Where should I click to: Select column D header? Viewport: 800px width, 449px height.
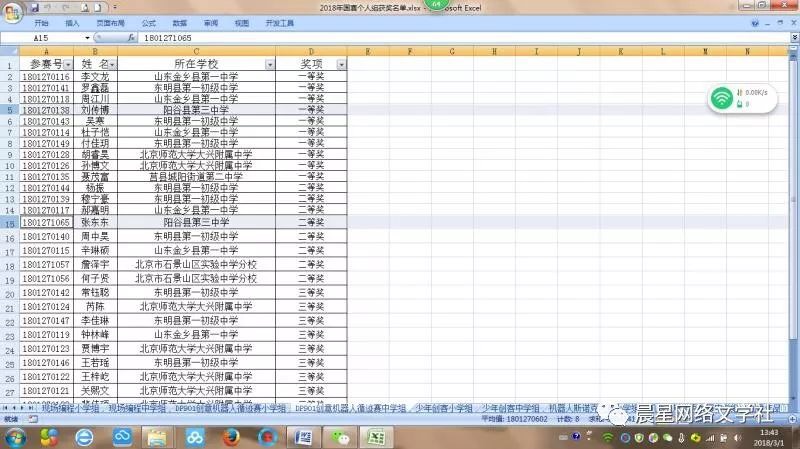(x=311, y=50)
